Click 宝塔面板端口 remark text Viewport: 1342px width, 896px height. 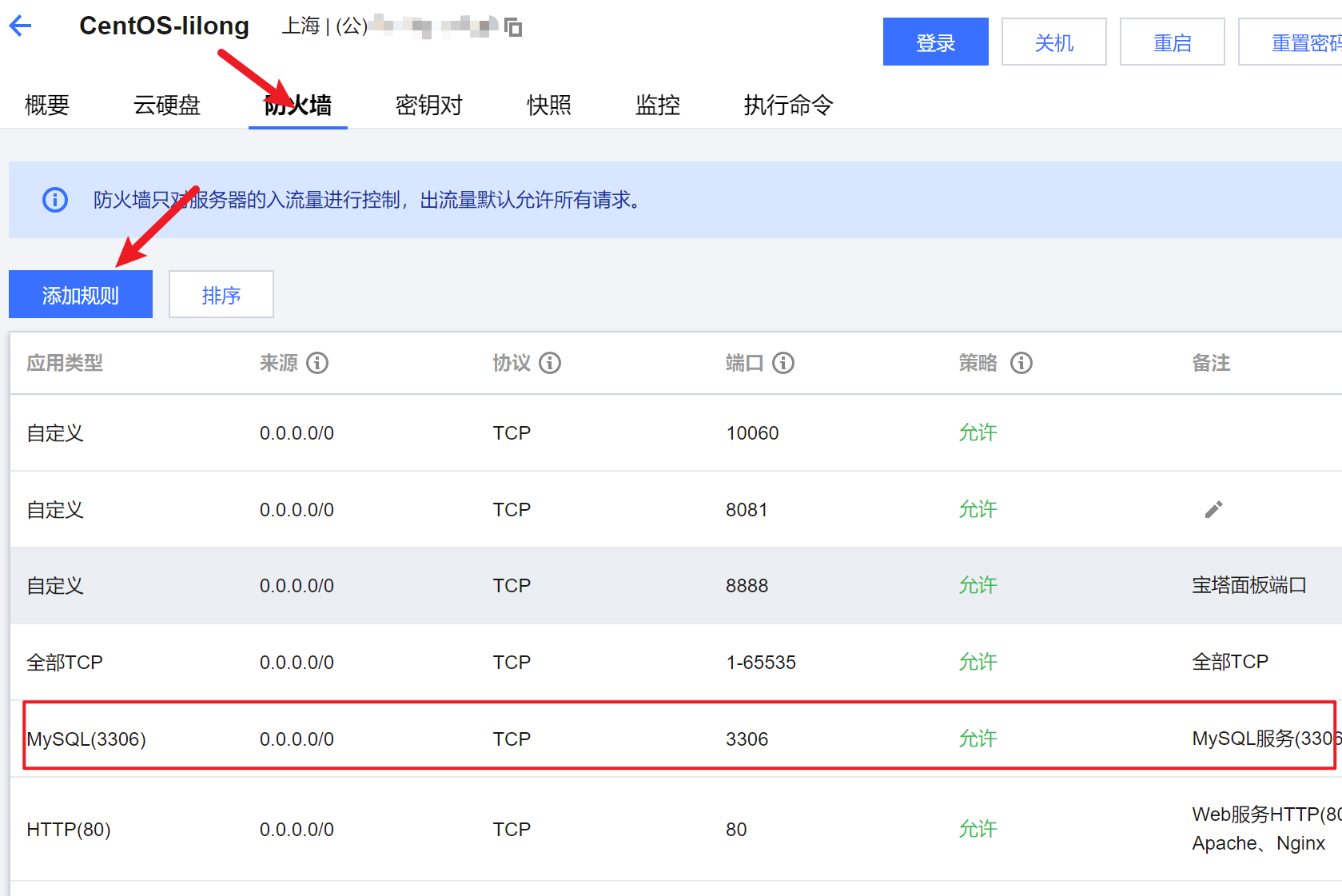coord(1249,585)
